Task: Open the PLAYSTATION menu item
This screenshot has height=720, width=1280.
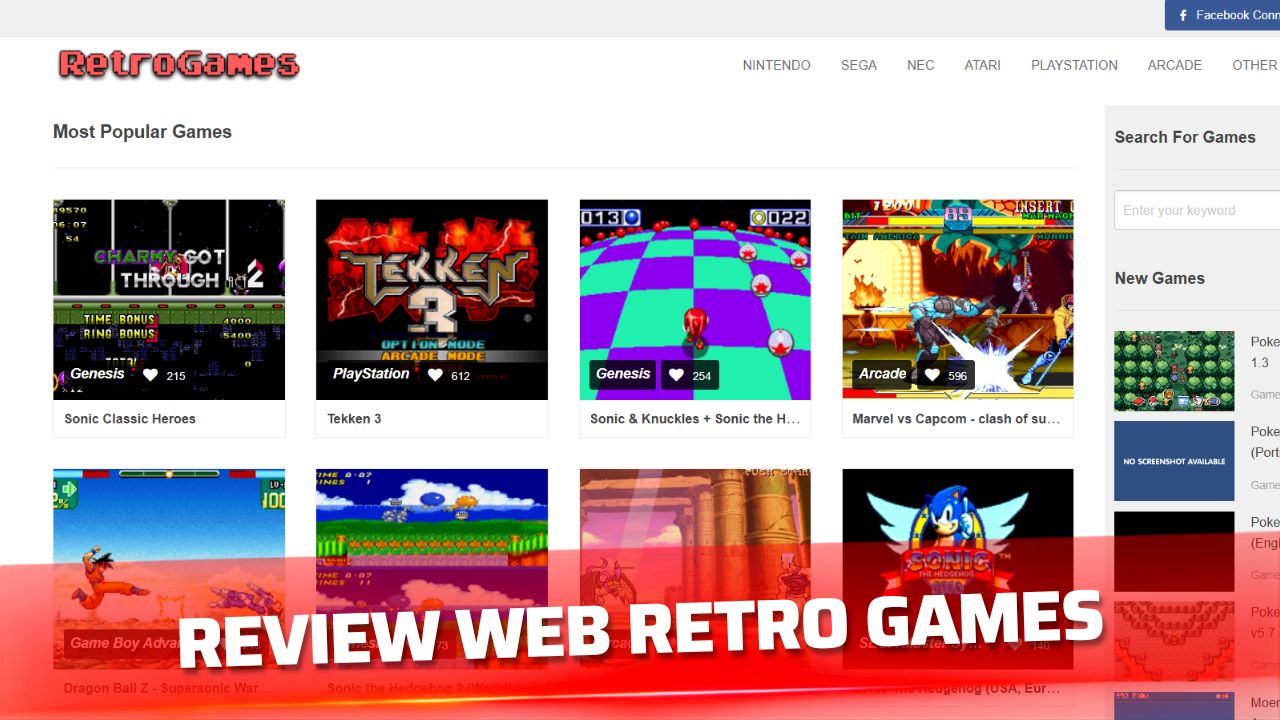Action: tap(1074, 65)
